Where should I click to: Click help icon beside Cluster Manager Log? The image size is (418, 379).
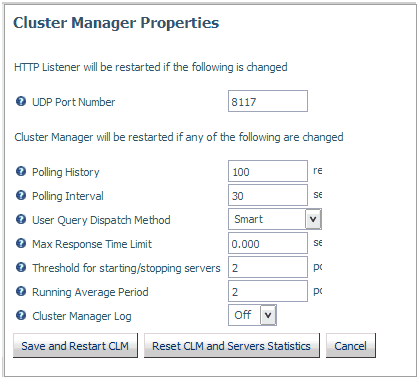(21, 315)
